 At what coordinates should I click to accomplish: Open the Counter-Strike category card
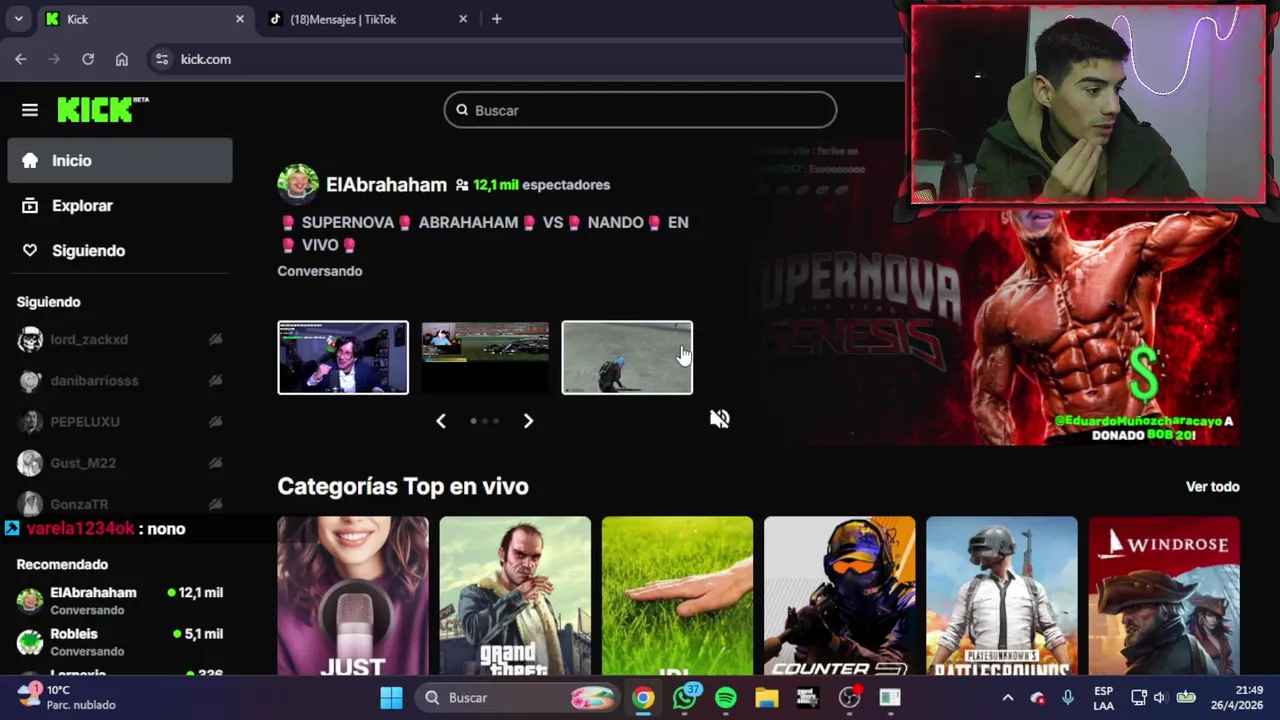click(x=839, y=596)
